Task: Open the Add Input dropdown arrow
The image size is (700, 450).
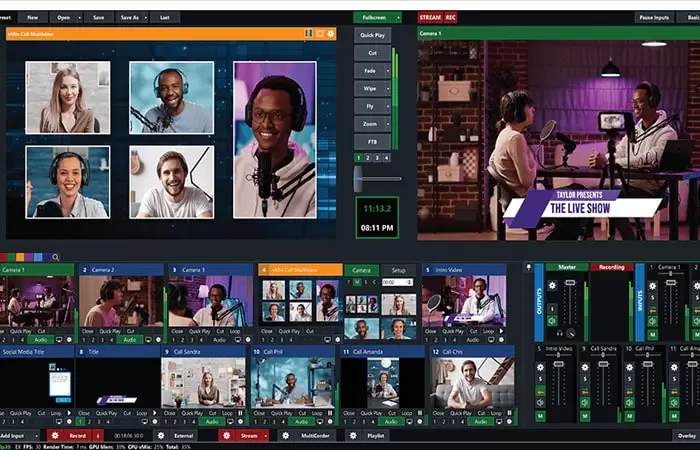Action: point(37,436)
